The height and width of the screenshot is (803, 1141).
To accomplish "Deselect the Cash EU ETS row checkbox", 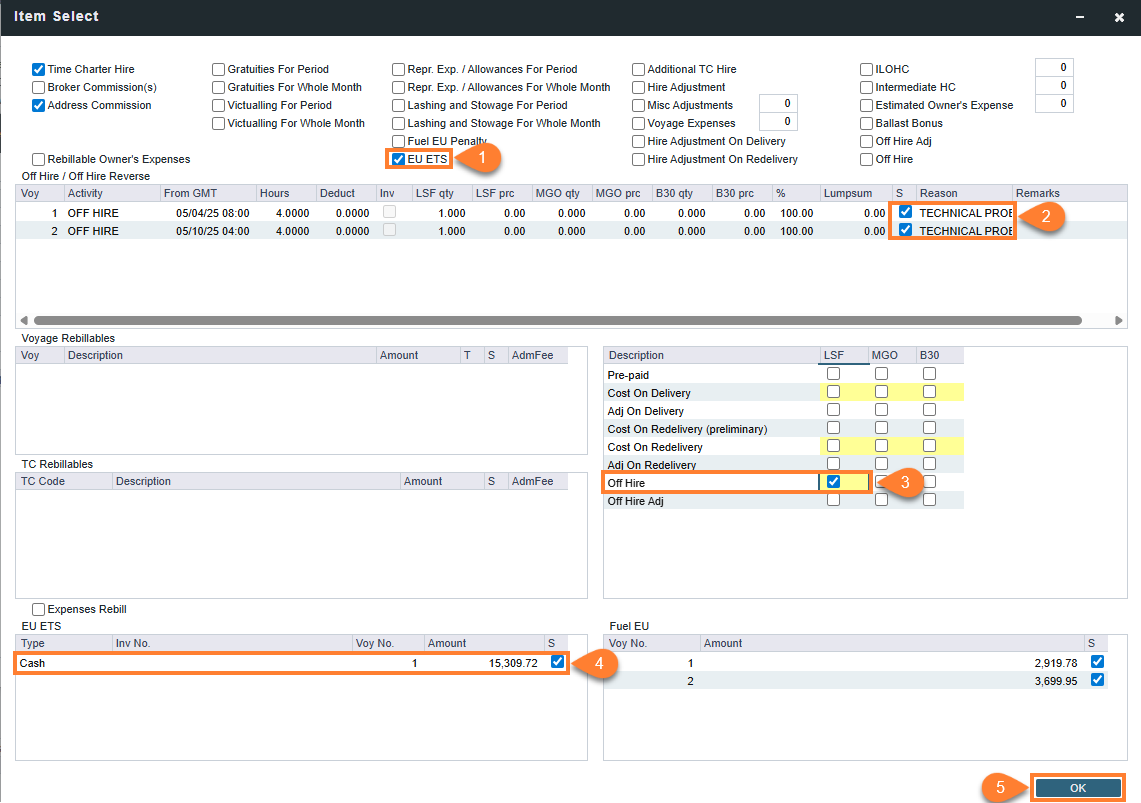I will click(557, 662).
